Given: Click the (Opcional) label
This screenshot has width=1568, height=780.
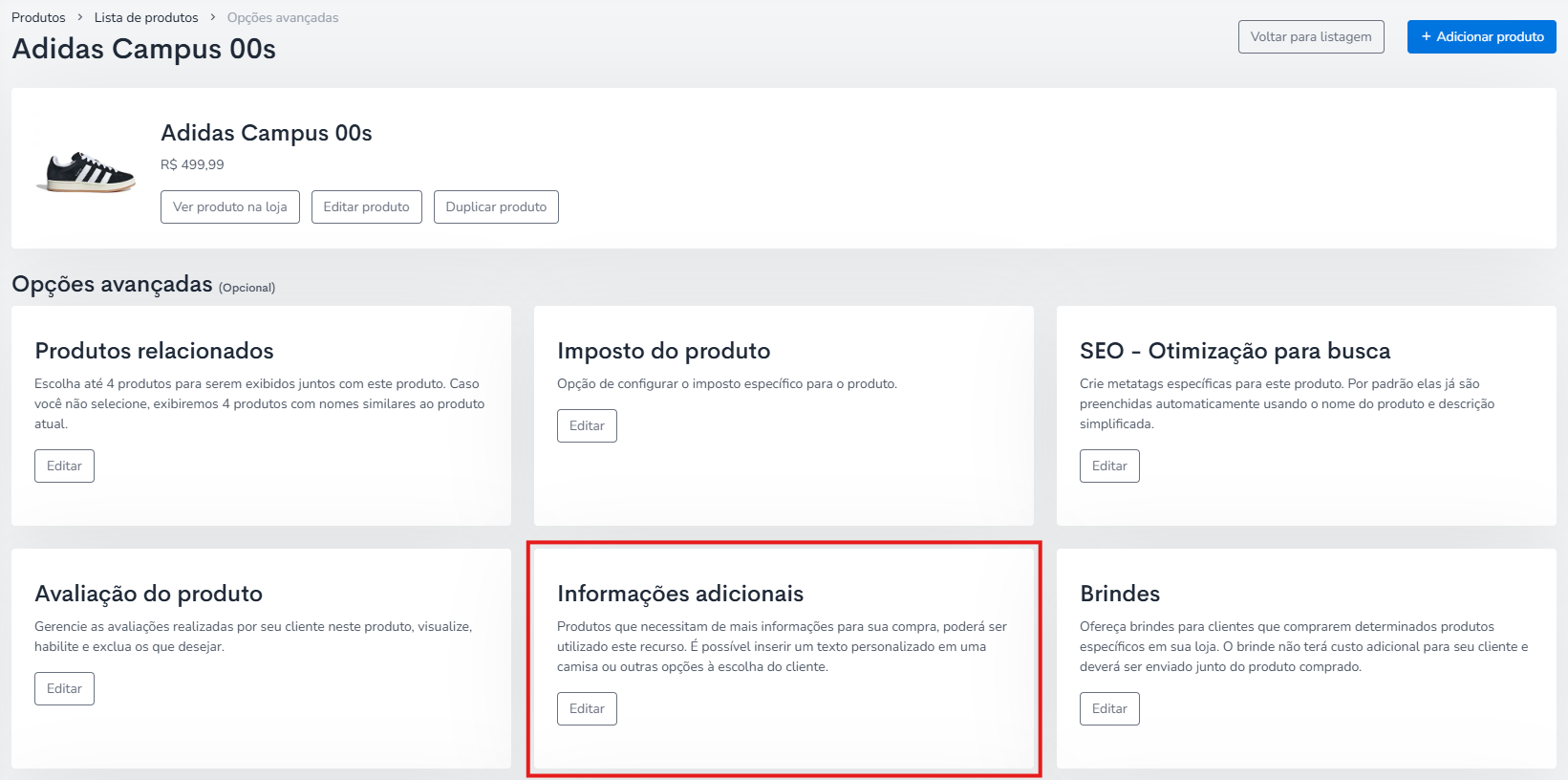Looking at the screenshot, I should coord(247,288).
